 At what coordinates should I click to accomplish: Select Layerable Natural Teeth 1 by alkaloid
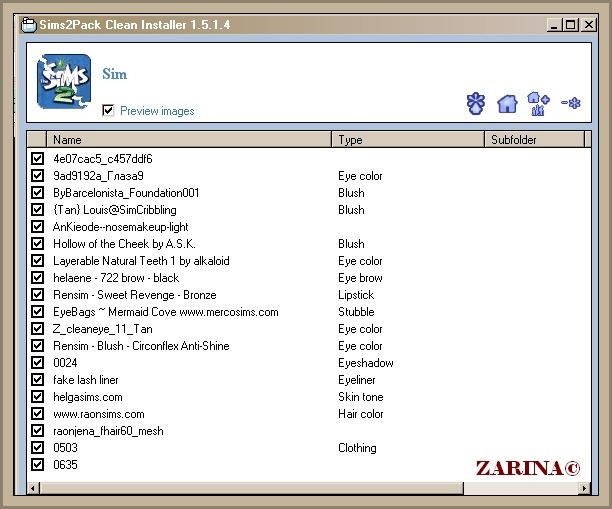tap(141, 261)
